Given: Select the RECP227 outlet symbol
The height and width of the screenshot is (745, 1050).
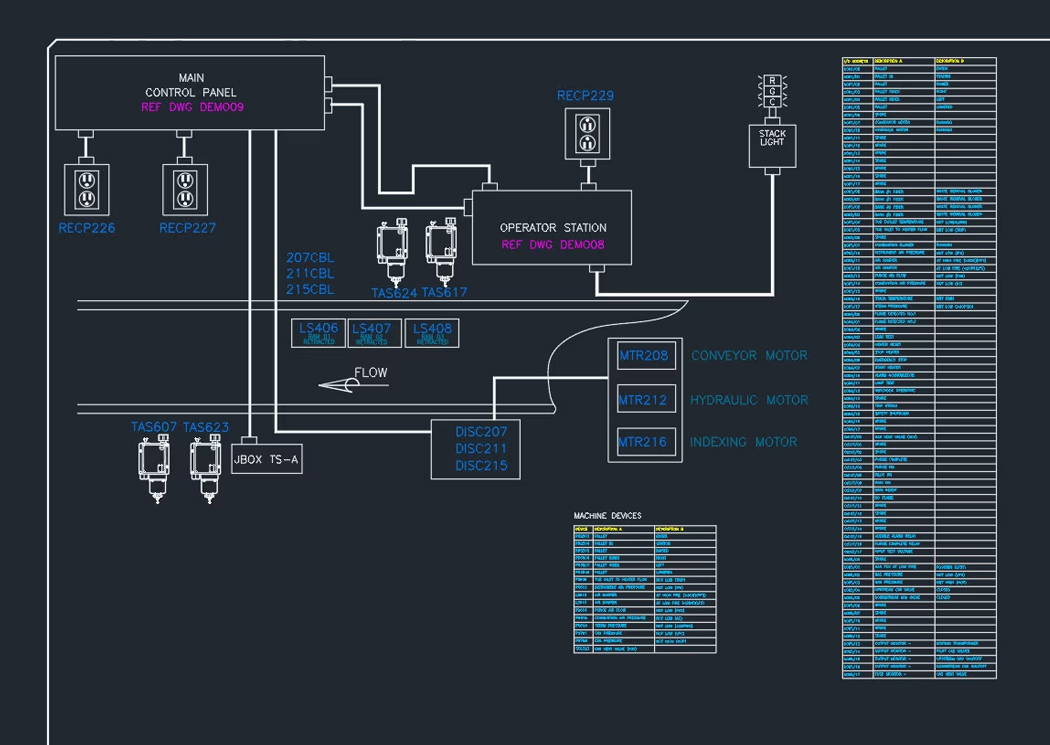Looking at the screenshot, I should pyautogui.click(x=184, y=187).
